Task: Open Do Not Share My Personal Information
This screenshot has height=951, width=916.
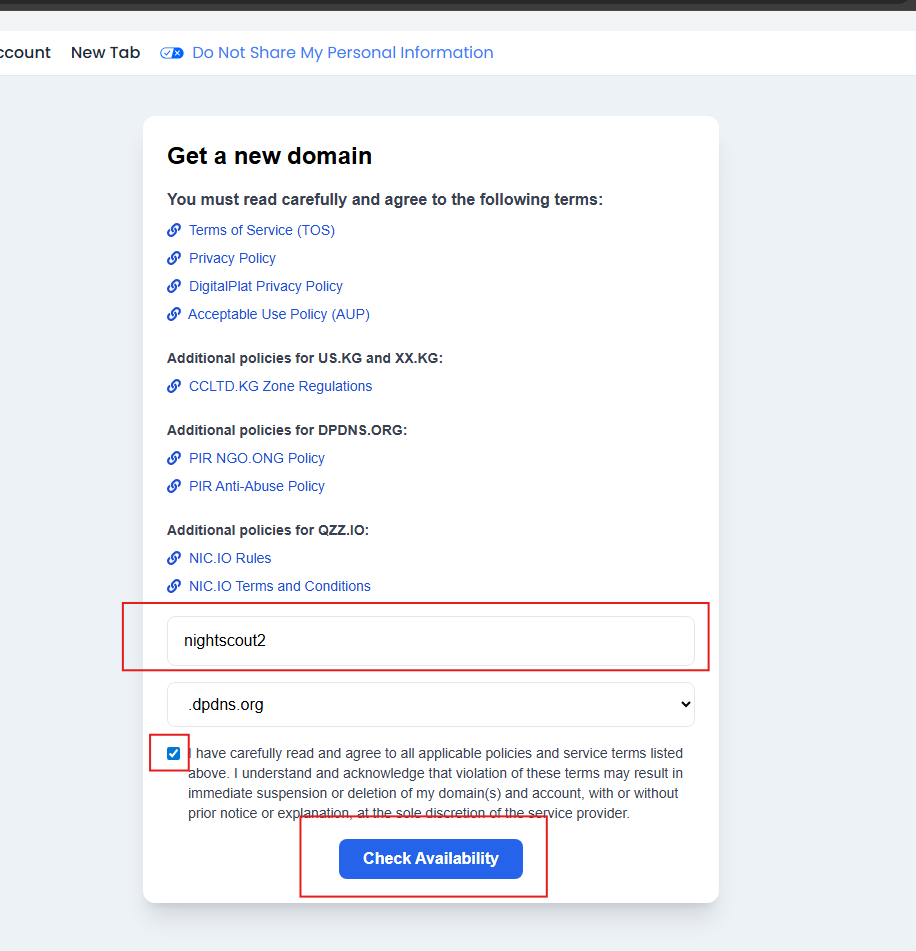Action: click(342, 53)
